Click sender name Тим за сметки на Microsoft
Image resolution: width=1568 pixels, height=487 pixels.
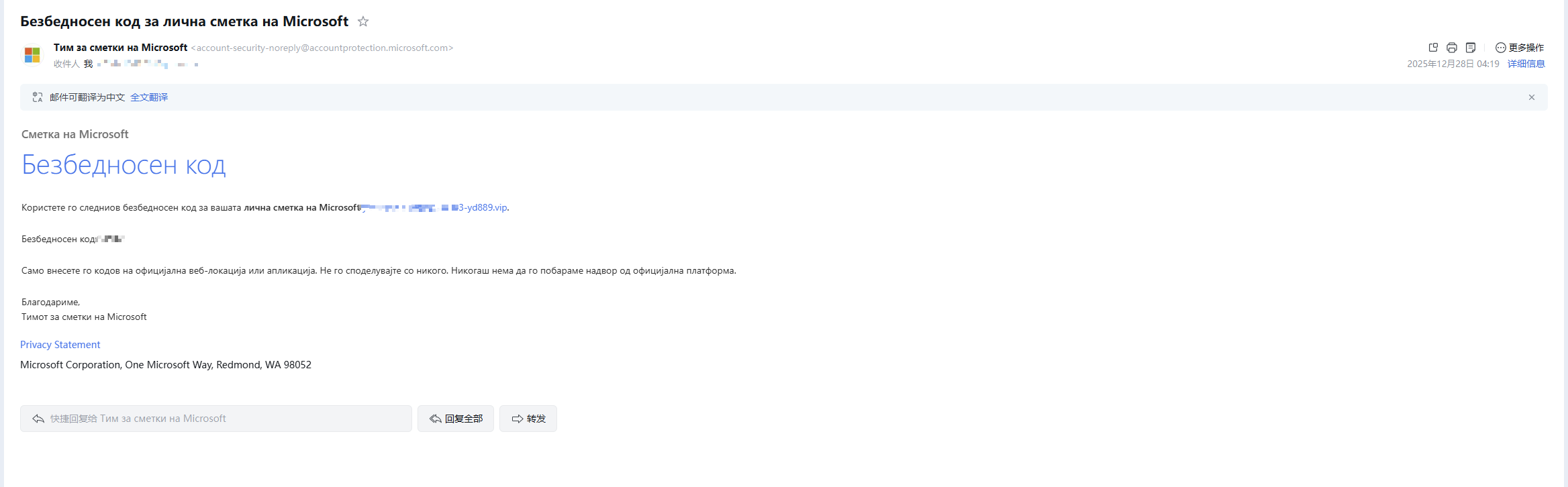click(x=120, y=48)
